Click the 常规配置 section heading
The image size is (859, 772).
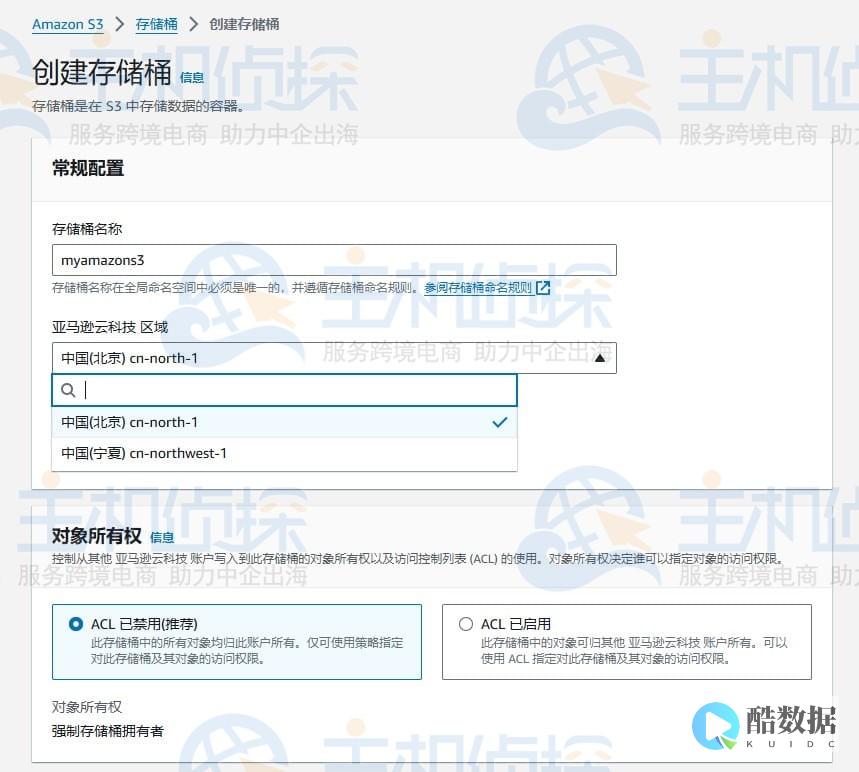point(88,168)
